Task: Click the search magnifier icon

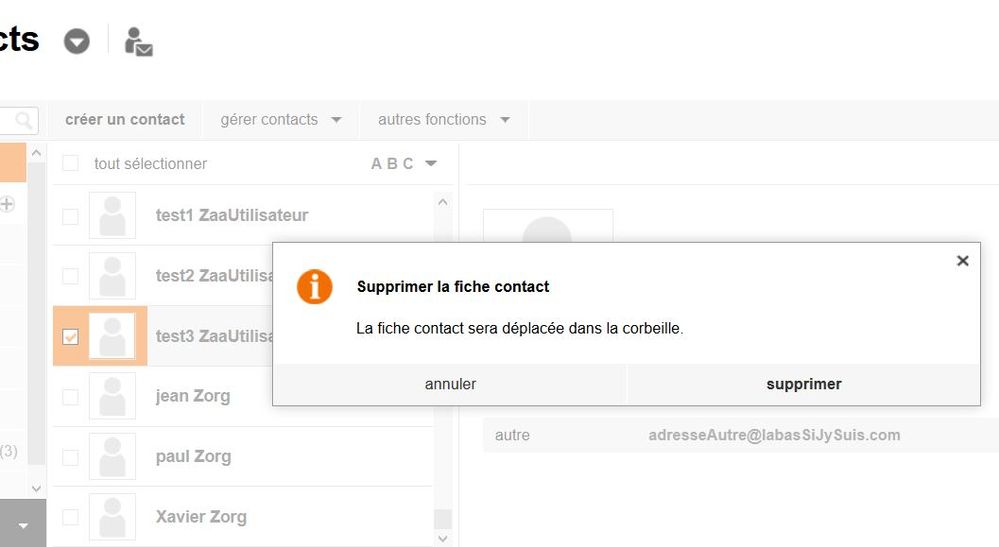Action: tap(25, 121)
